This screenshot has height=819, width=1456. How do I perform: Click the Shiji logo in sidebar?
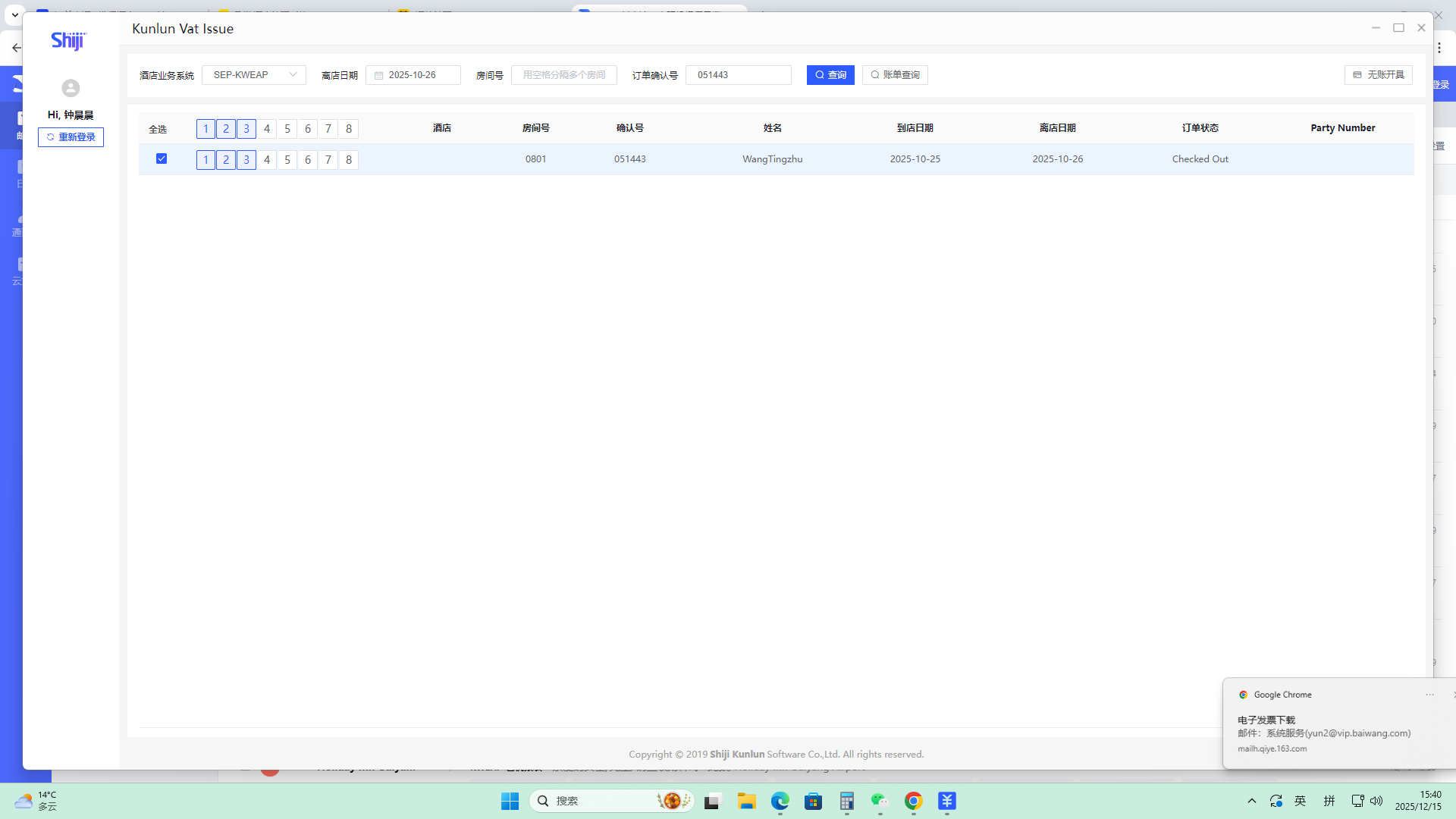(68, 40)
